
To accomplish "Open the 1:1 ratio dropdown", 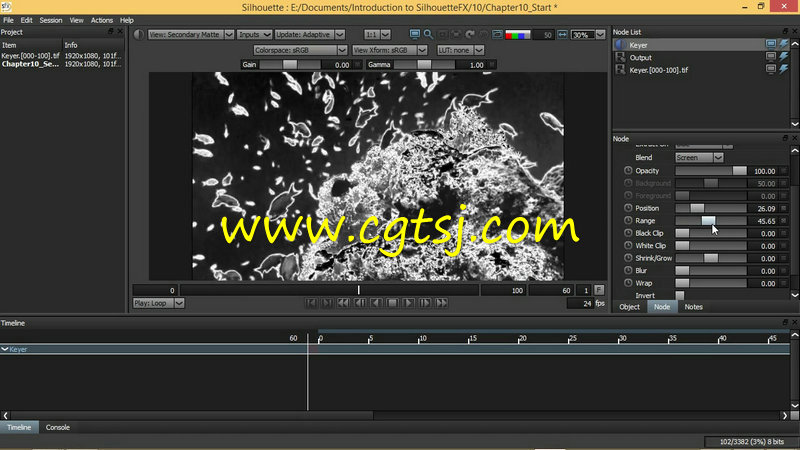I will [x=377, y=35].
